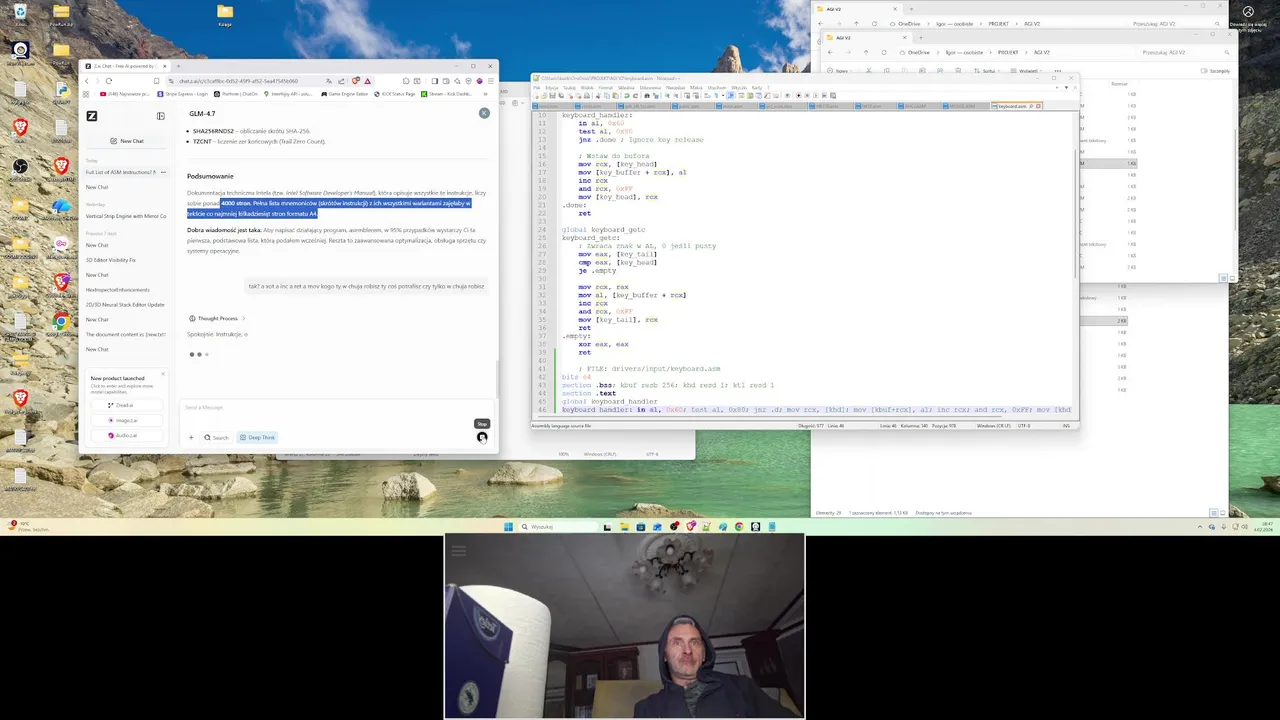Click the Wyszukaj taskbar search box

560,526
